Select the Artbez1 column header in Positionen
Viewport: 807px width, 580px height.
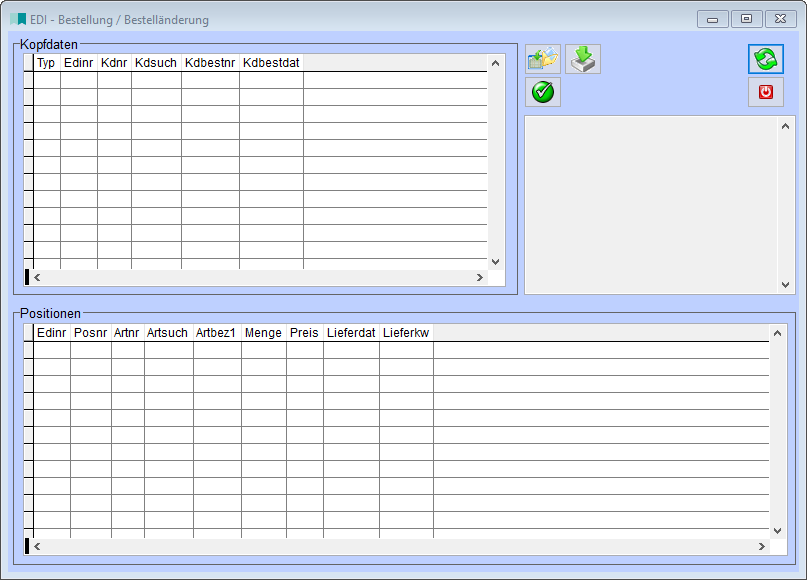pyautogui.click(x=216, y=333)
